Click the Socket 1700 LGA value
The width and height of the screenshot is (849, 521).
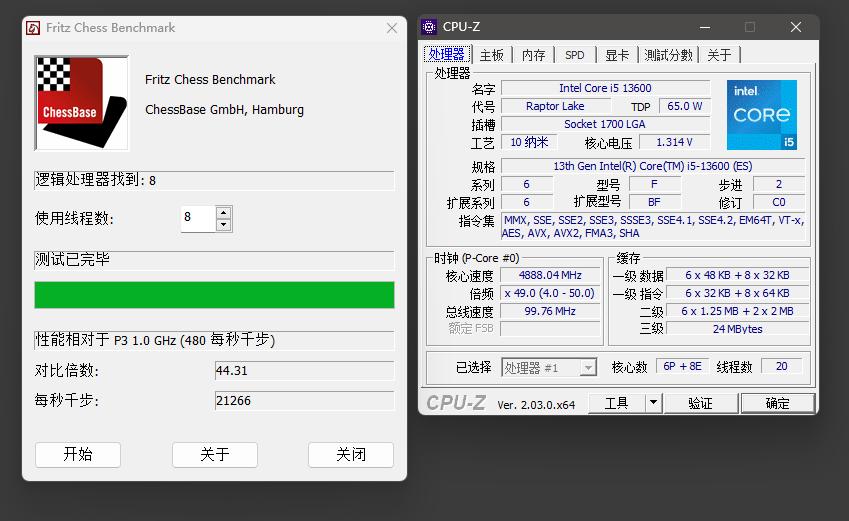tap(605, 124)
